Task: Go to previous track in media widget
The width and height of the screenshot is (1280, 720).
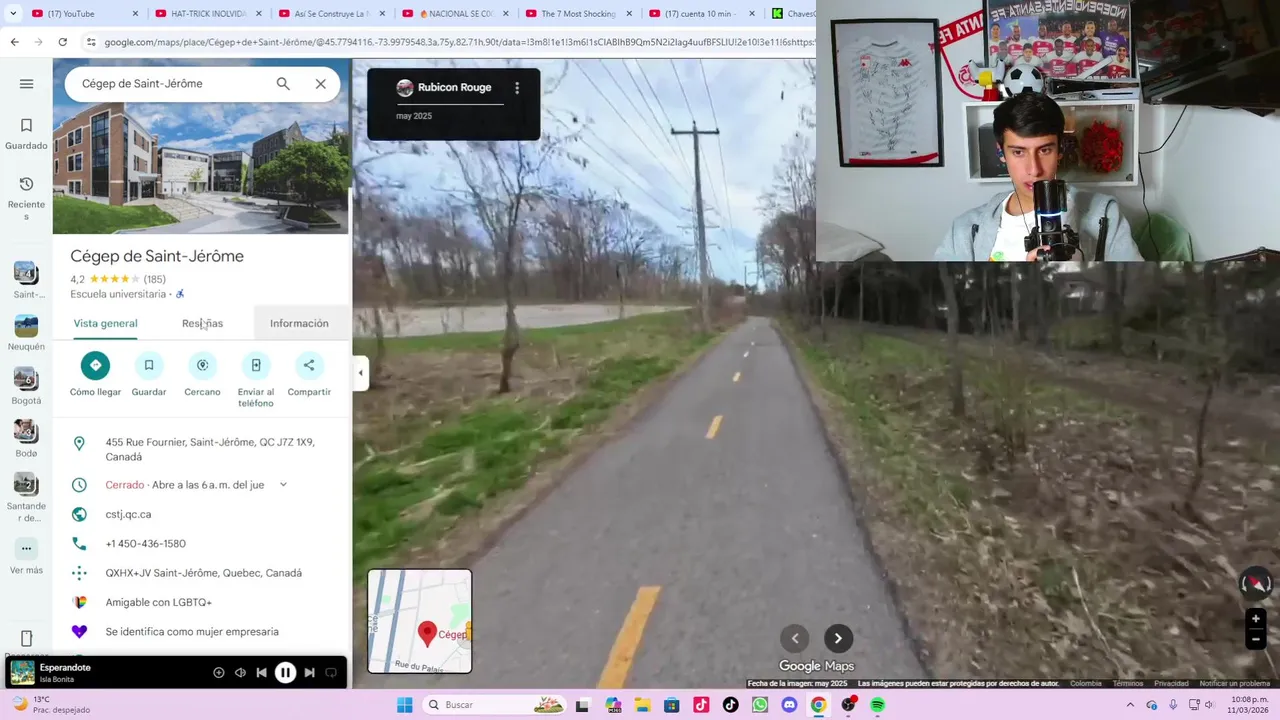Action: tap(261, 673)
